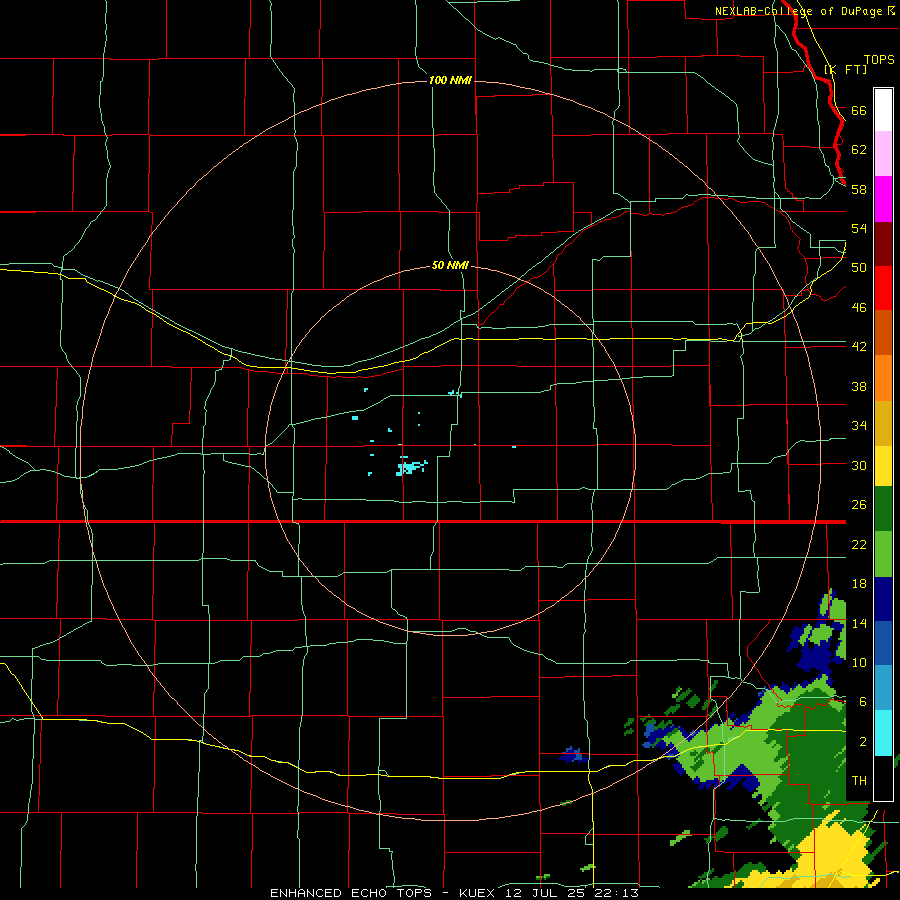Screen dimensions: 900x900
Task: Click the 54 legend value
Action: point(859,228)
